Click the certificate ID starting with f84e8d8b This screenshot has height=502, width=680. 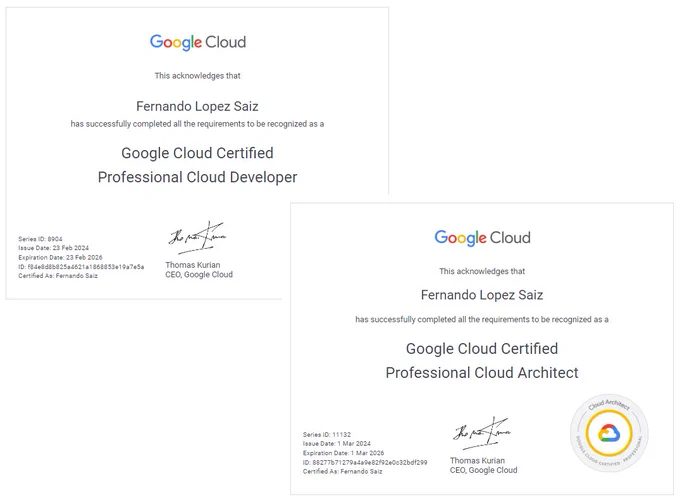tap(81, 267)
